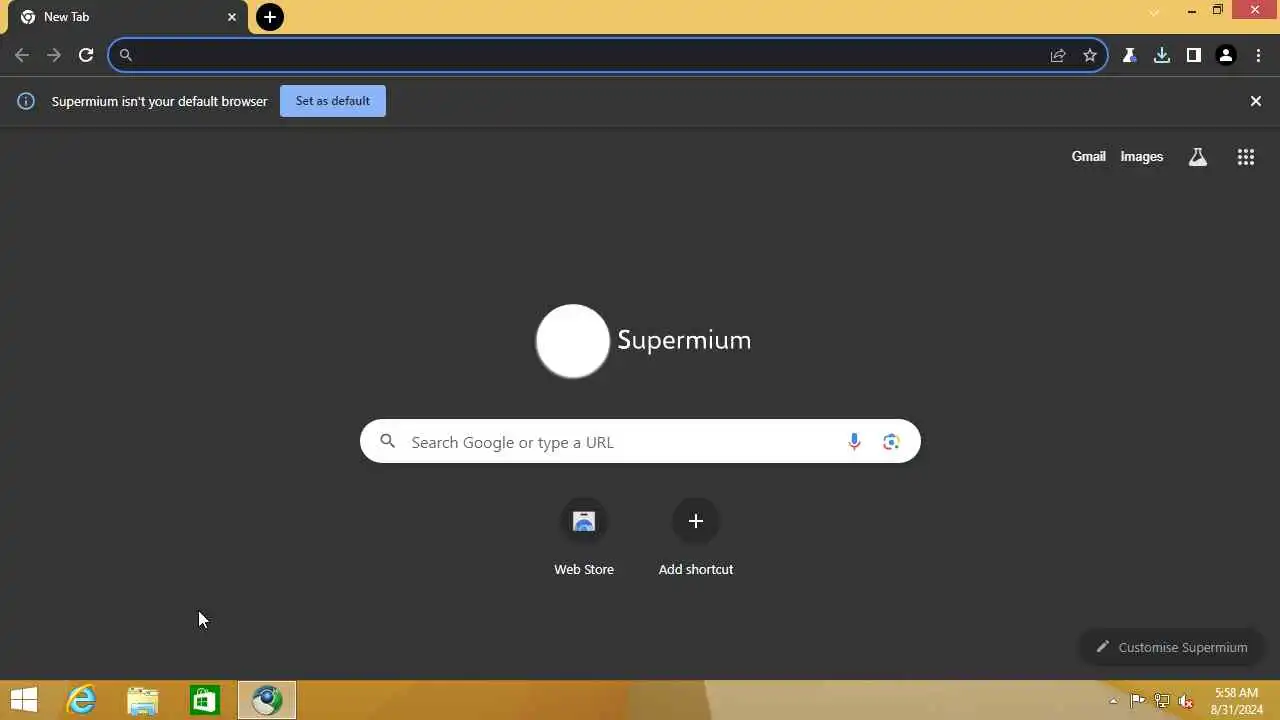Open the Images link
The height and width of the screenshot is (720, 1280).
(x=1142, y=156)
